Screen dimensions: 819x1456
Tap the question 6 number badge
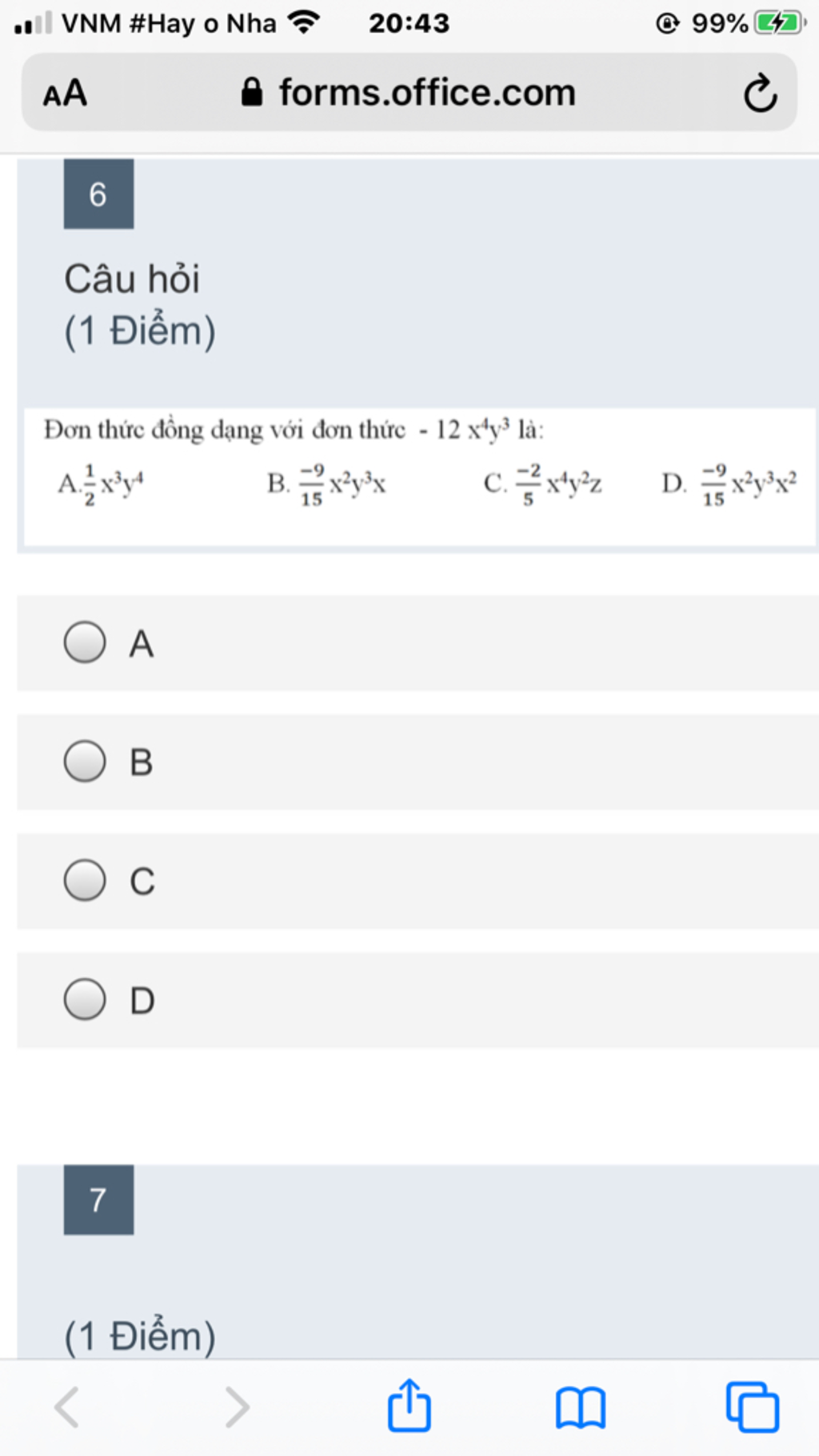tap(98, 194)
